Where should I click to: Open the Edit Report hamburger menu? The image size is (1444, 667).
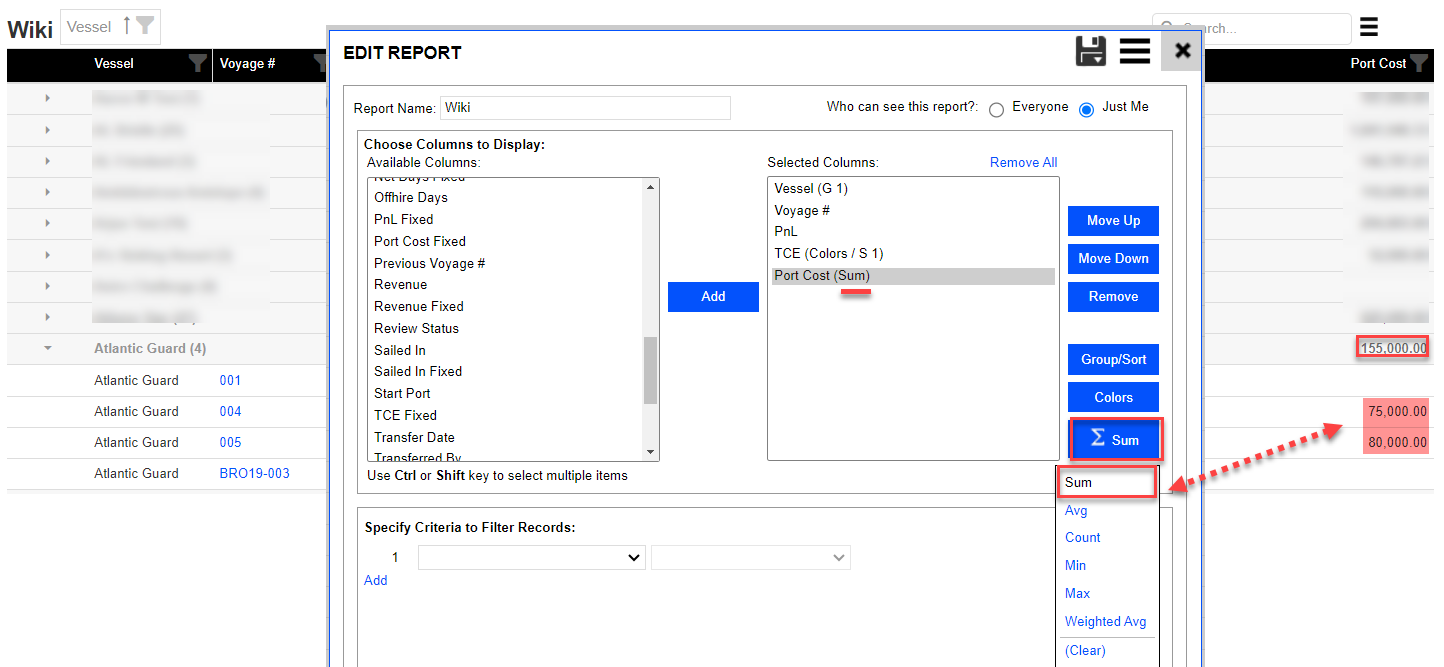coord(1134,50)
